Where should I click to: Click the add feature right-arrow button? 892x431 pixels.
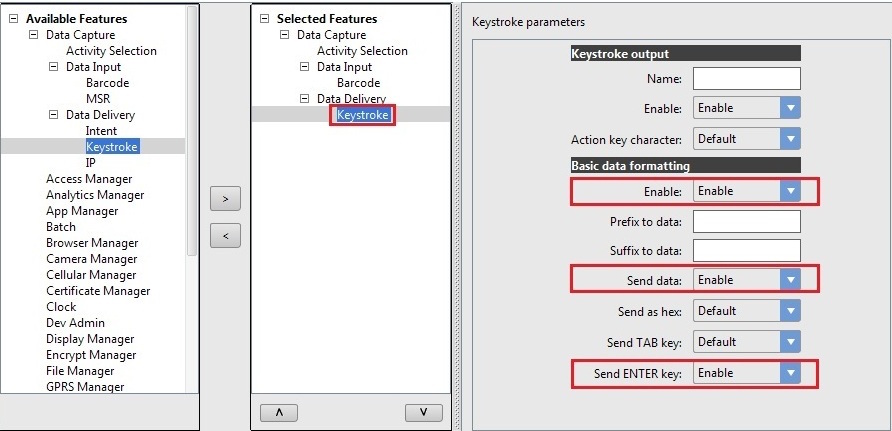[225, 198]
